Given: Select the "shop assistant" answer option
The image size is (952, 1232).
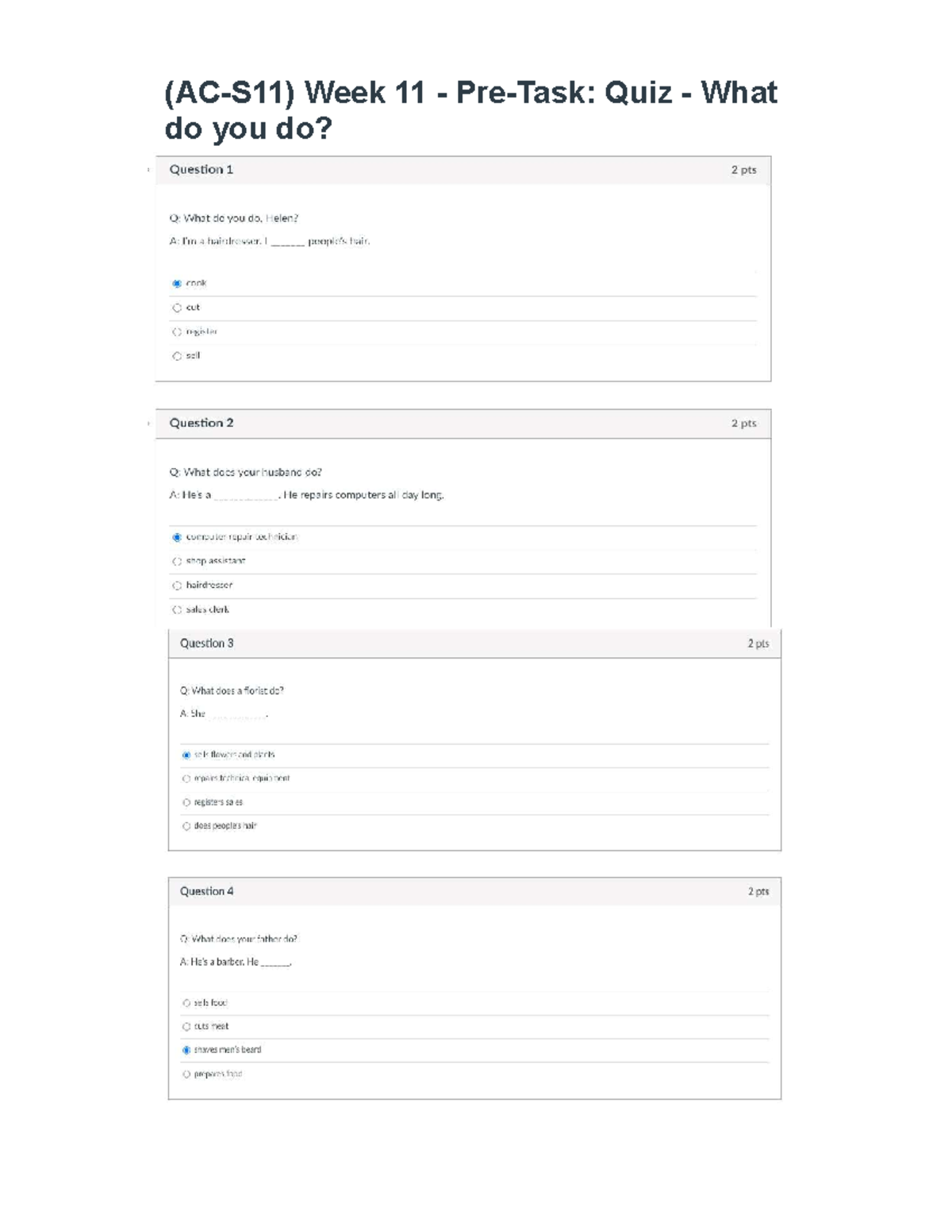Looking at the screenshot, I should [x=177, y=561].
